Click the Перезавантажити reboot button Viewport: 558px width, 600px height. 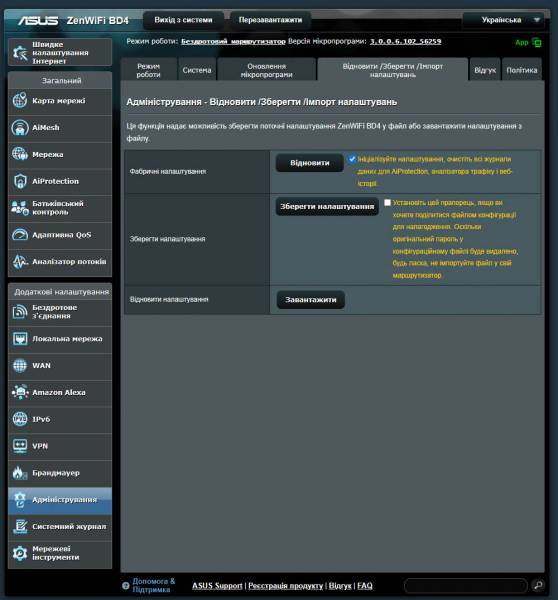270,20
